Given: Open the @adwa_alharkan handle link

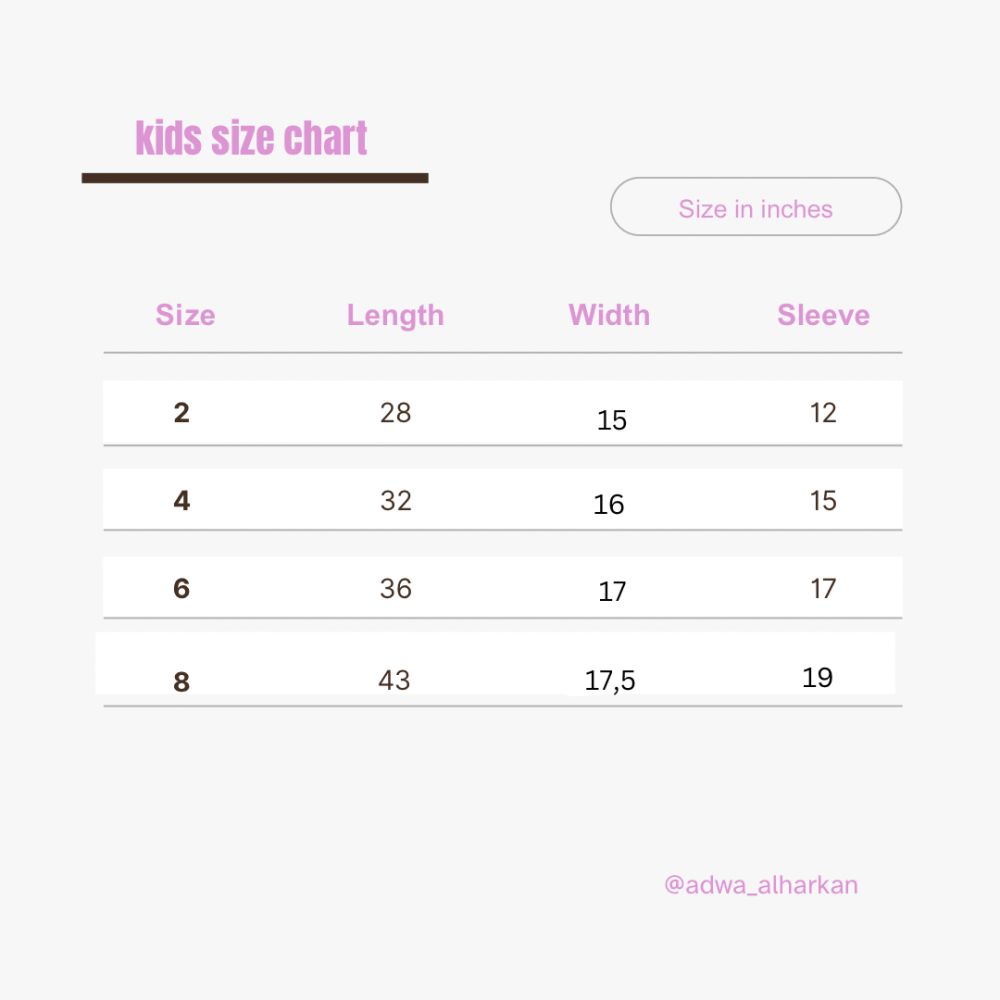Looking at the screenshot, I should [x=761, y=885].
